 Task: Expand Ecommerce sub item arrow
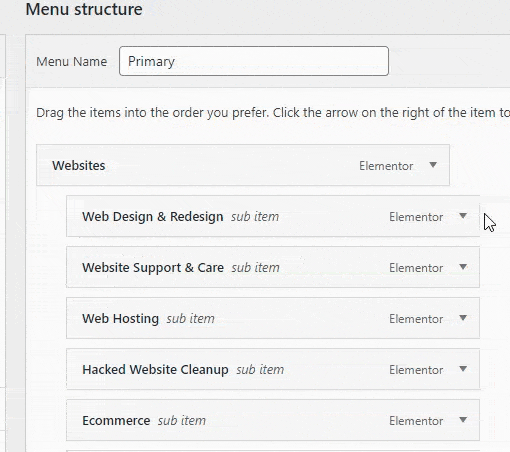point(463,420)
